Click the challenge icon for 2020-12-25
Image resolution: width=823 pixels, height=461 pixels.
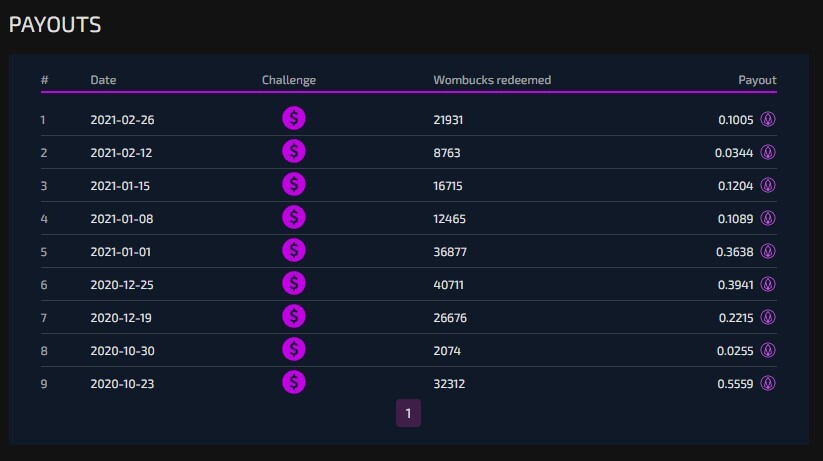293,284
